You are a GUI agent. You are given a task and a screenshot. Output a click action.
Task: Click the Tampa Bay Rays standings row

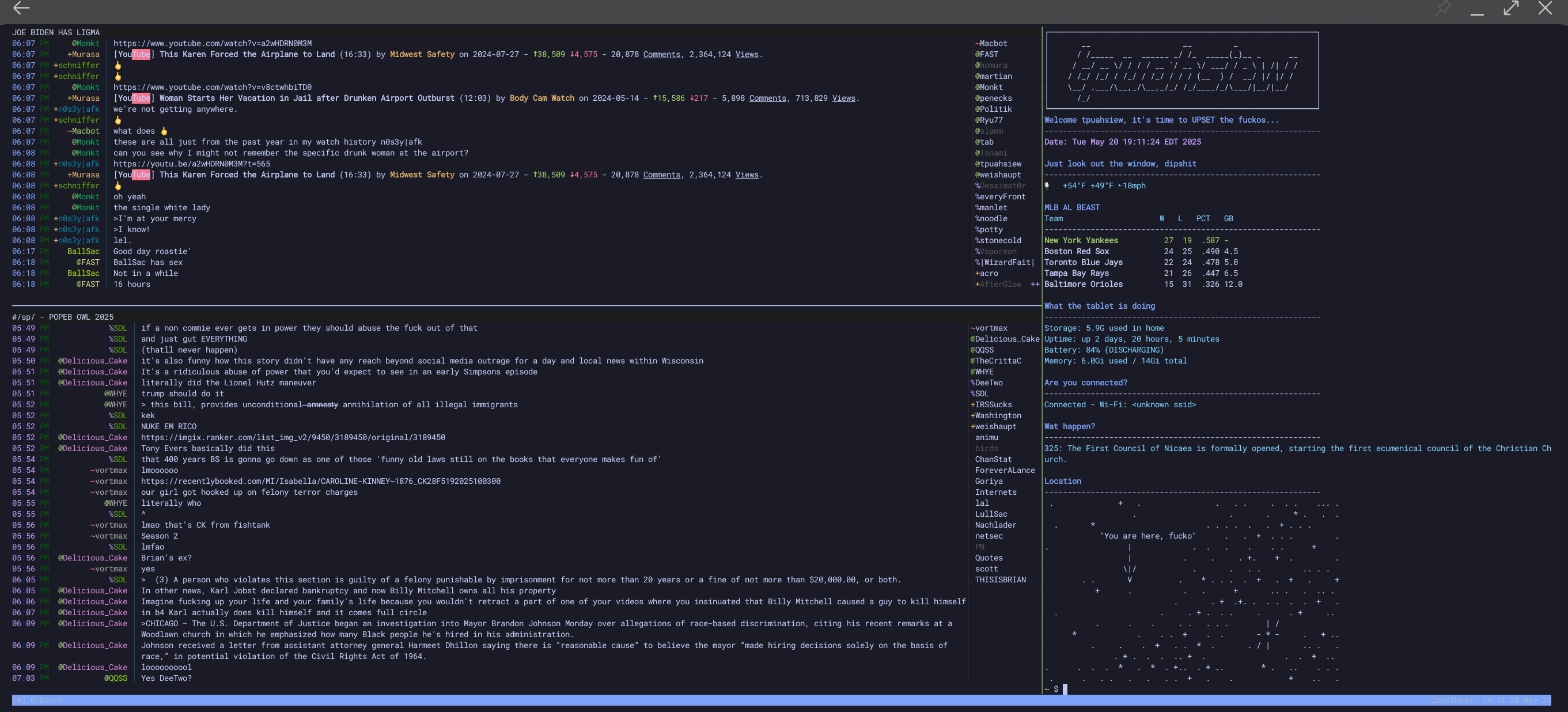tap(1141, 273)
